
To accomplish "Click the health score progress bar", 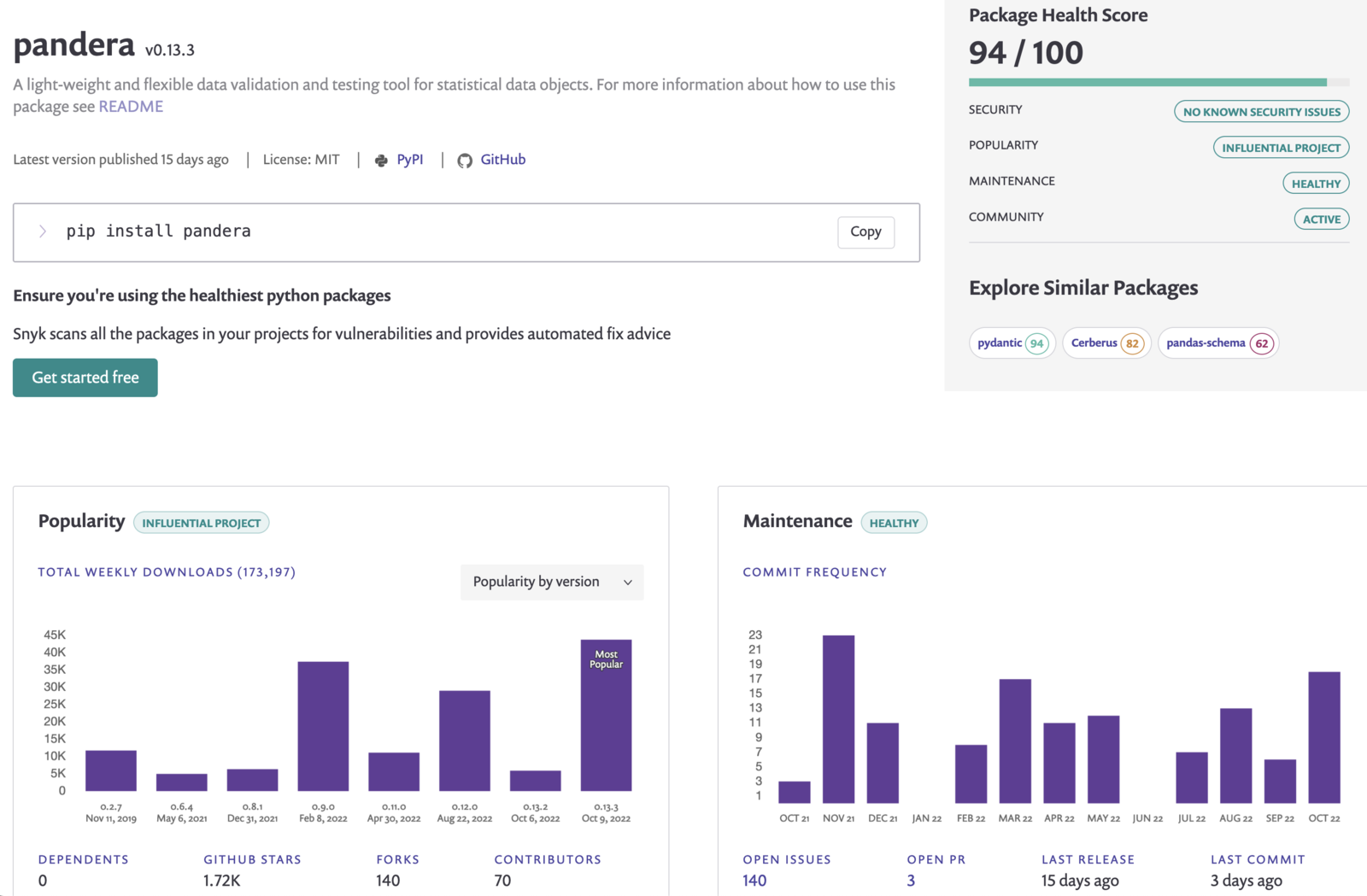I will click(x=1159, y=83).
